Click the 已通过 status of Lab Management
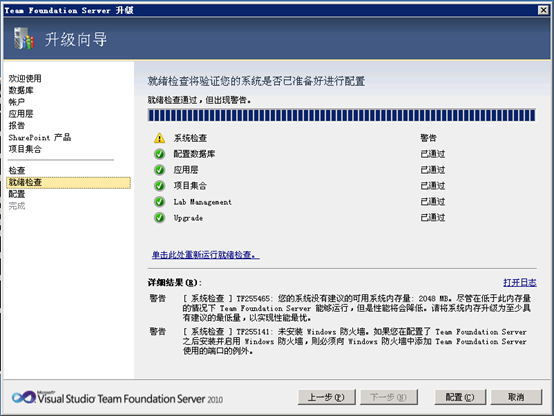Viewport: 554px width, 416px height. 433,202
